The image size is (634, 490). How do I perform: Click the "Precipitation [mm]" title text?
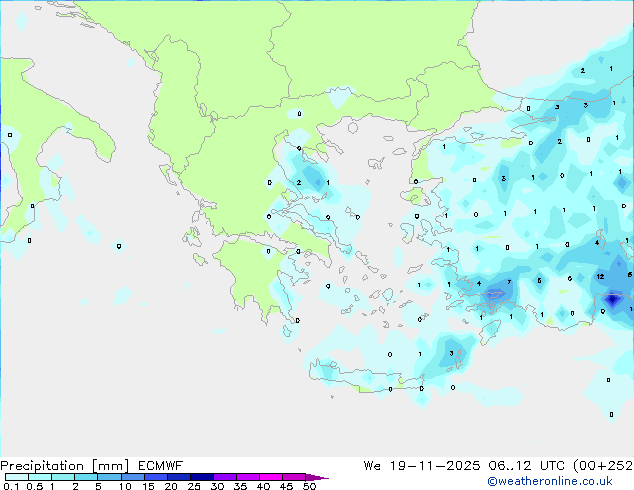64,466
